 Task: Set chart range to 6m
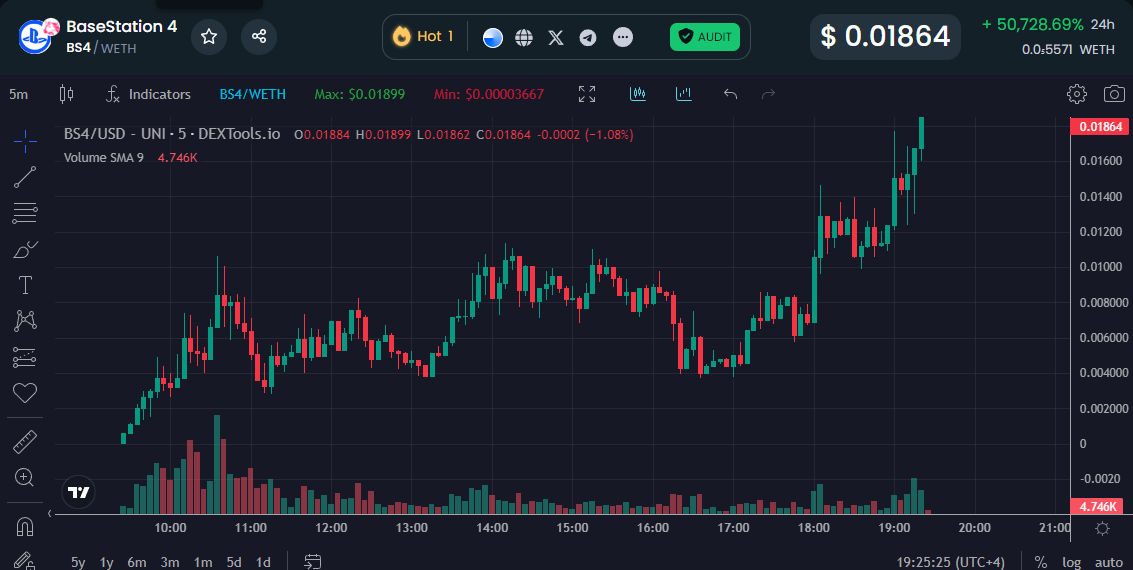coord(137,562)
